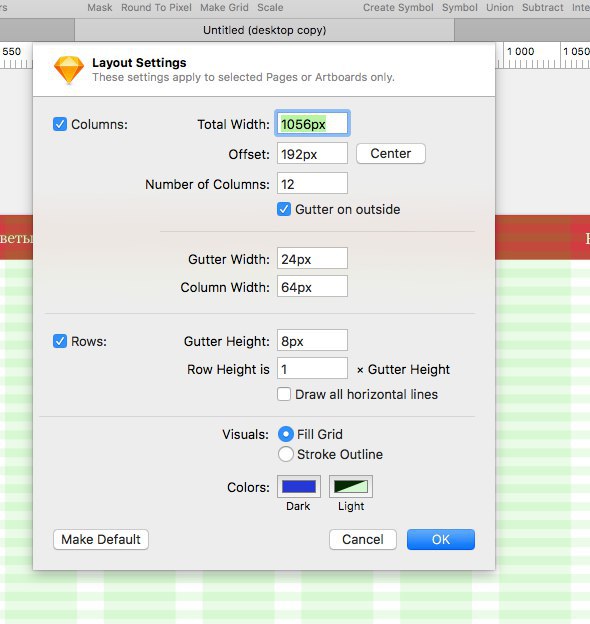Viewport: 590px width, 624px height.
Task: Click Subtract toolbar item
Action: pos(543,8)
